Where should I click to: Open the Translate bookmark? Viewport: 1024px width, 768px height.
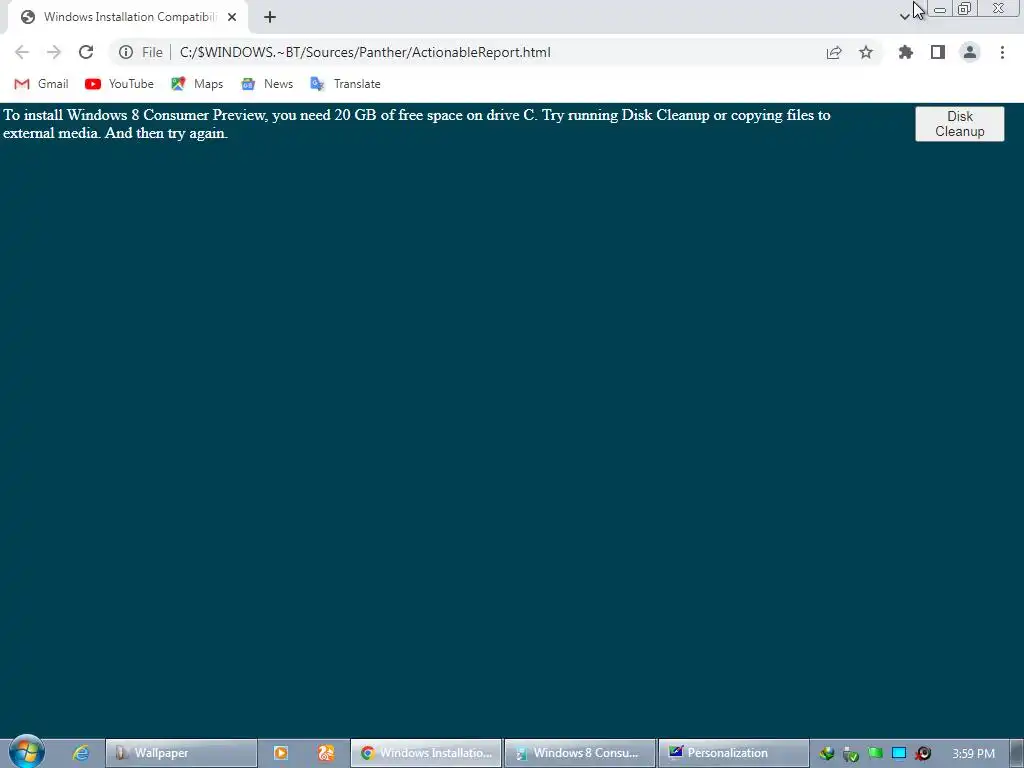345,84
